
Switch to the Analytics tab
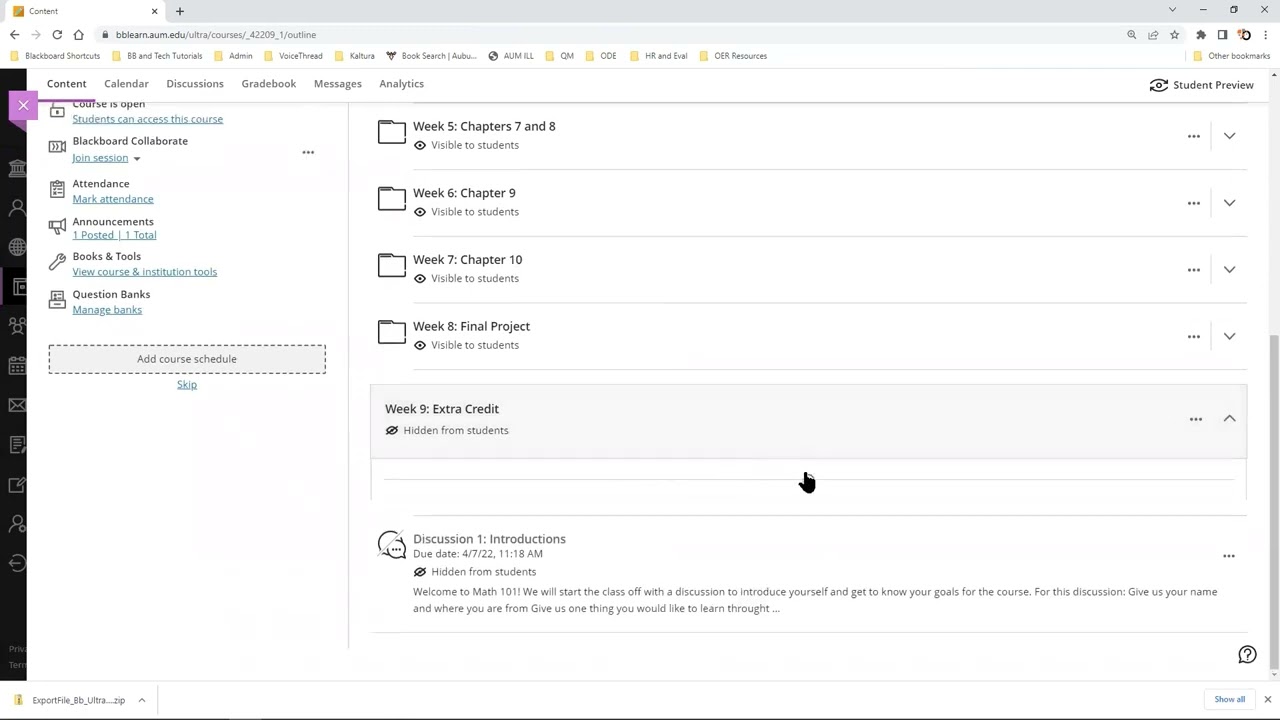pos(401,84)
